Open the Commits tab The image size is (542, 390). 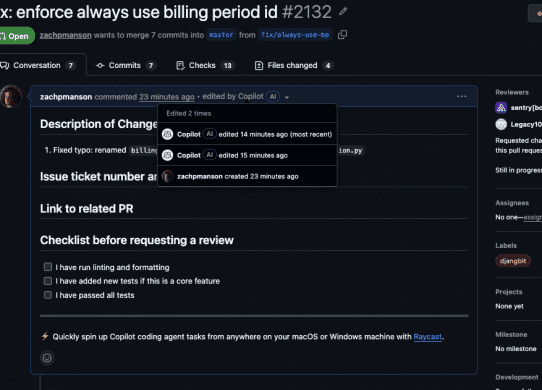(125, 65)
